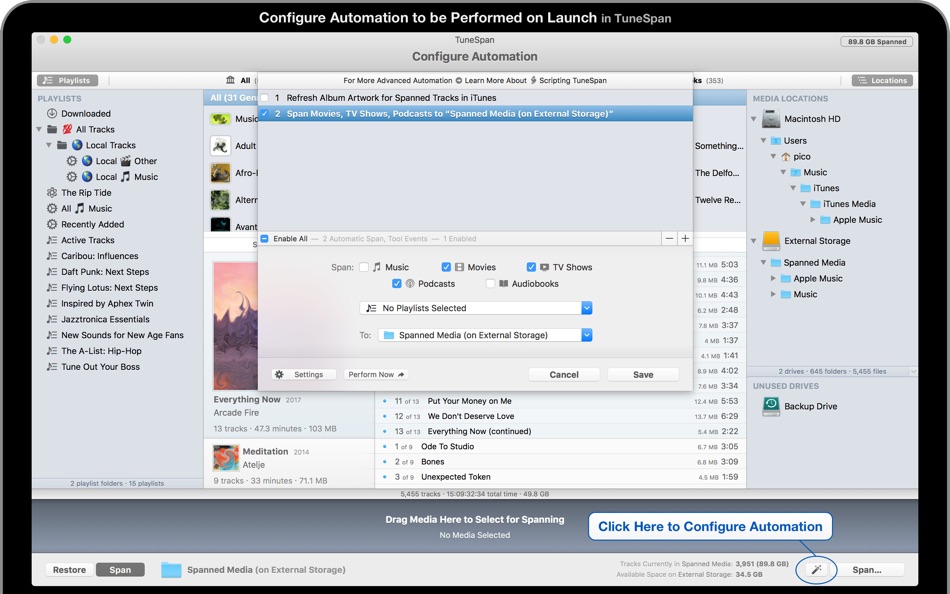Select the Backup Drive icon
Screen dimensions: 950x594
771,406
